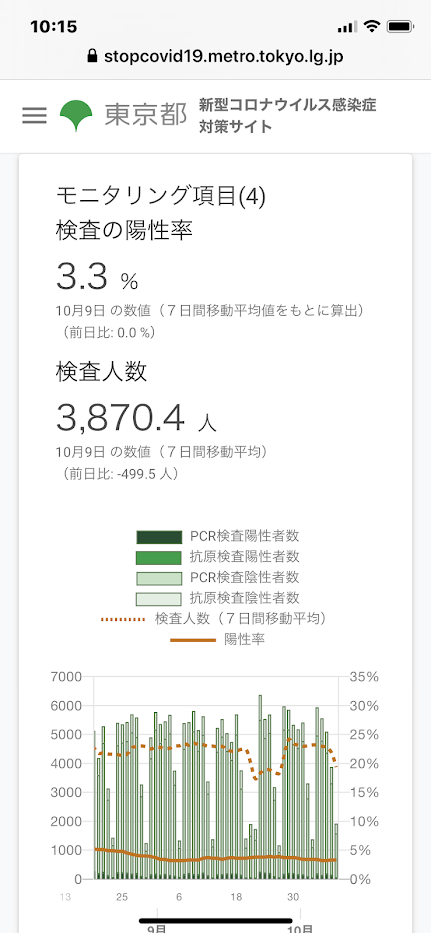Tap the 10:15 clock in the status bar
This screenshot has width=431, height=933.
pos(54,27)
